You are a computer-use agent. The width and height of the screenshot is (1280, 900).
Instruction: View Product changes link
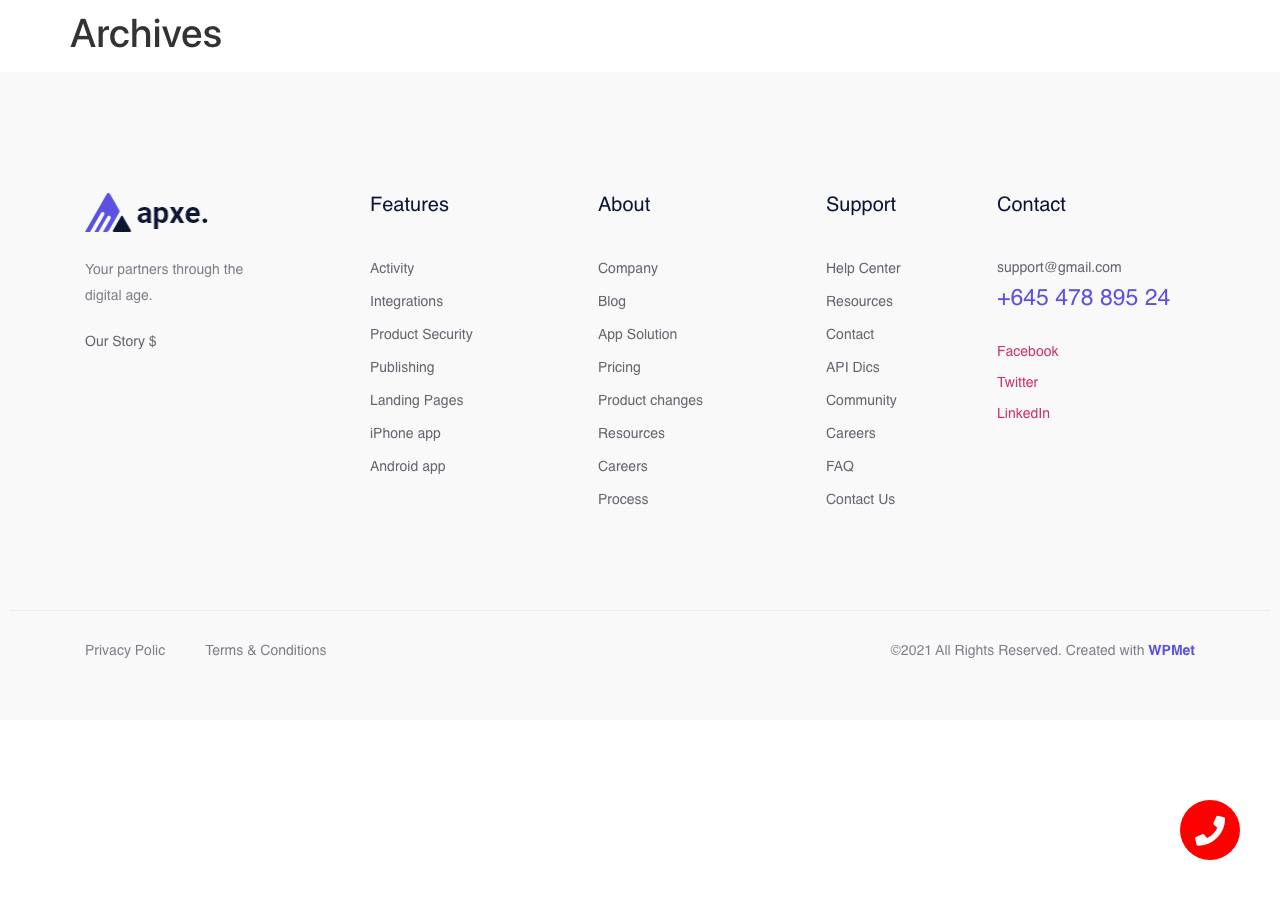point(650,400)
